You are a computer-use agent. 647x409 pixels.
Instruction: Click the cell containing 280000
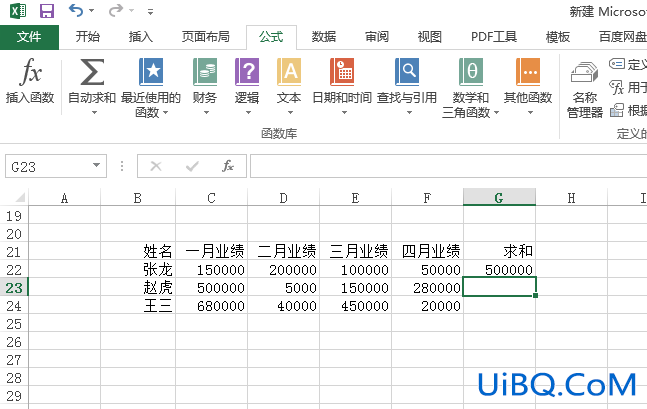point(427,287)
